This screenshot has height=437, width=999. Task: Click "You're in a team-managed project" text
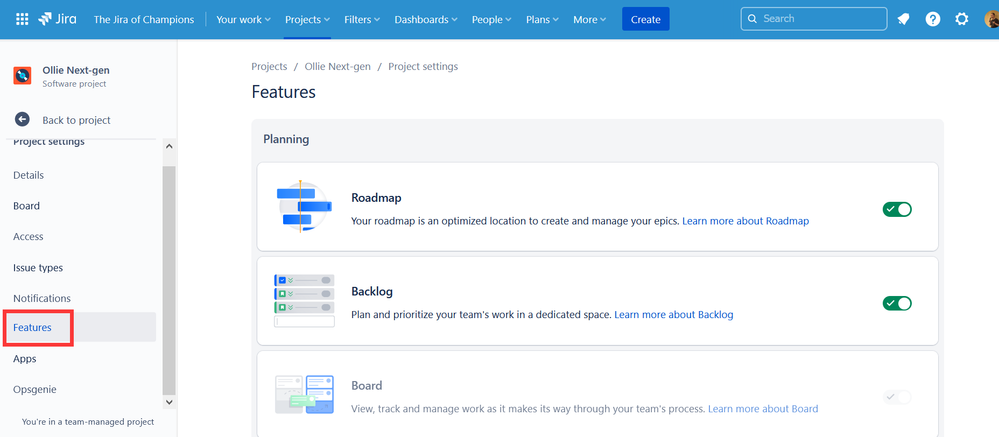88,422
